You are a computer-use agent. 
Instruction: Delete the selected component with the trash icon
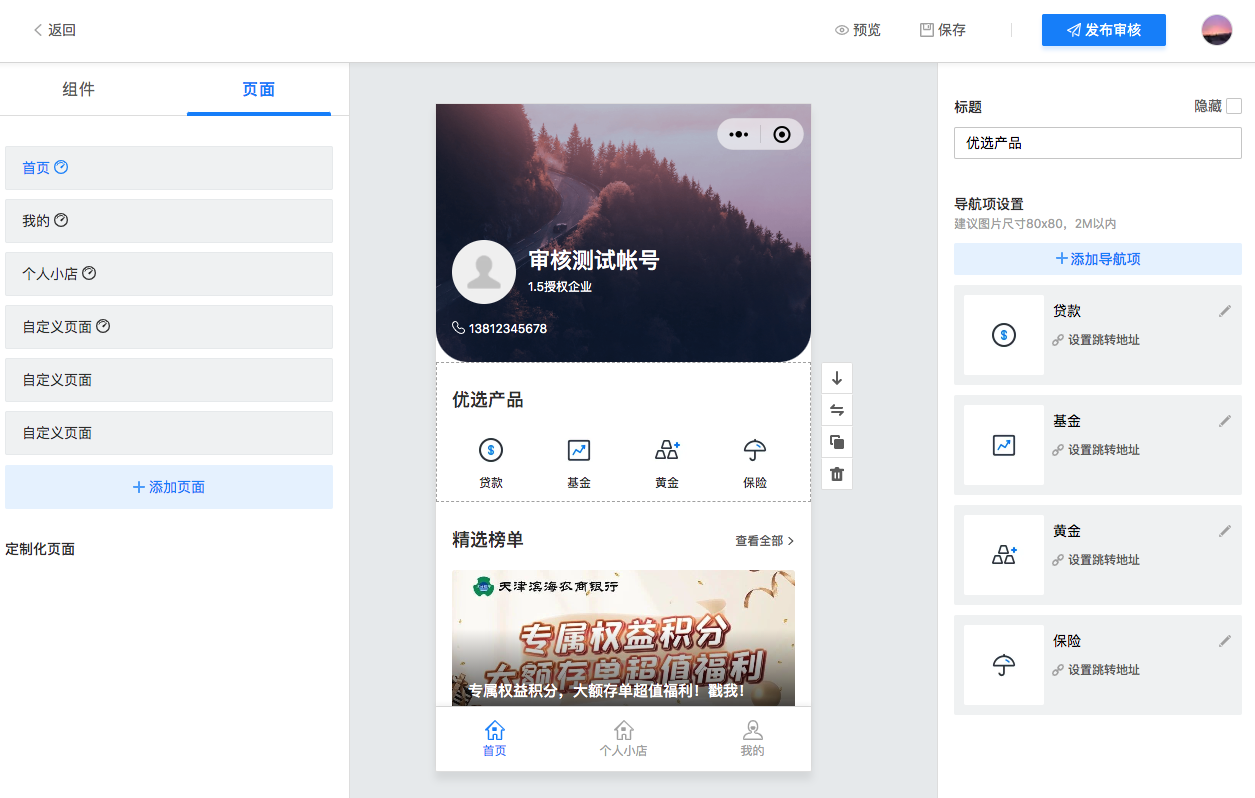click(x=837, y=474)
